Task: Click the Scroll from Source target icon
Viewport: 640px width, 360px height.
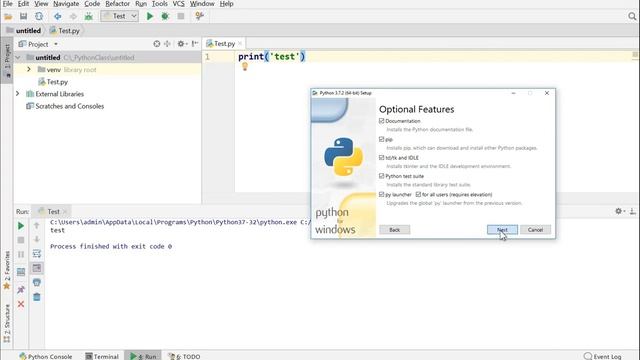Action: tap(157, 44)
